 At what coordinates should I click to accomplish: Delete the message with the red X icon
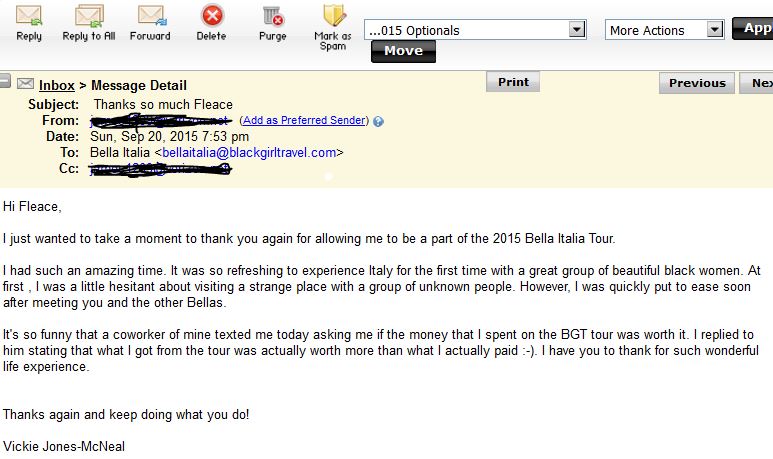pyautogui.click(x=212, y=15)
